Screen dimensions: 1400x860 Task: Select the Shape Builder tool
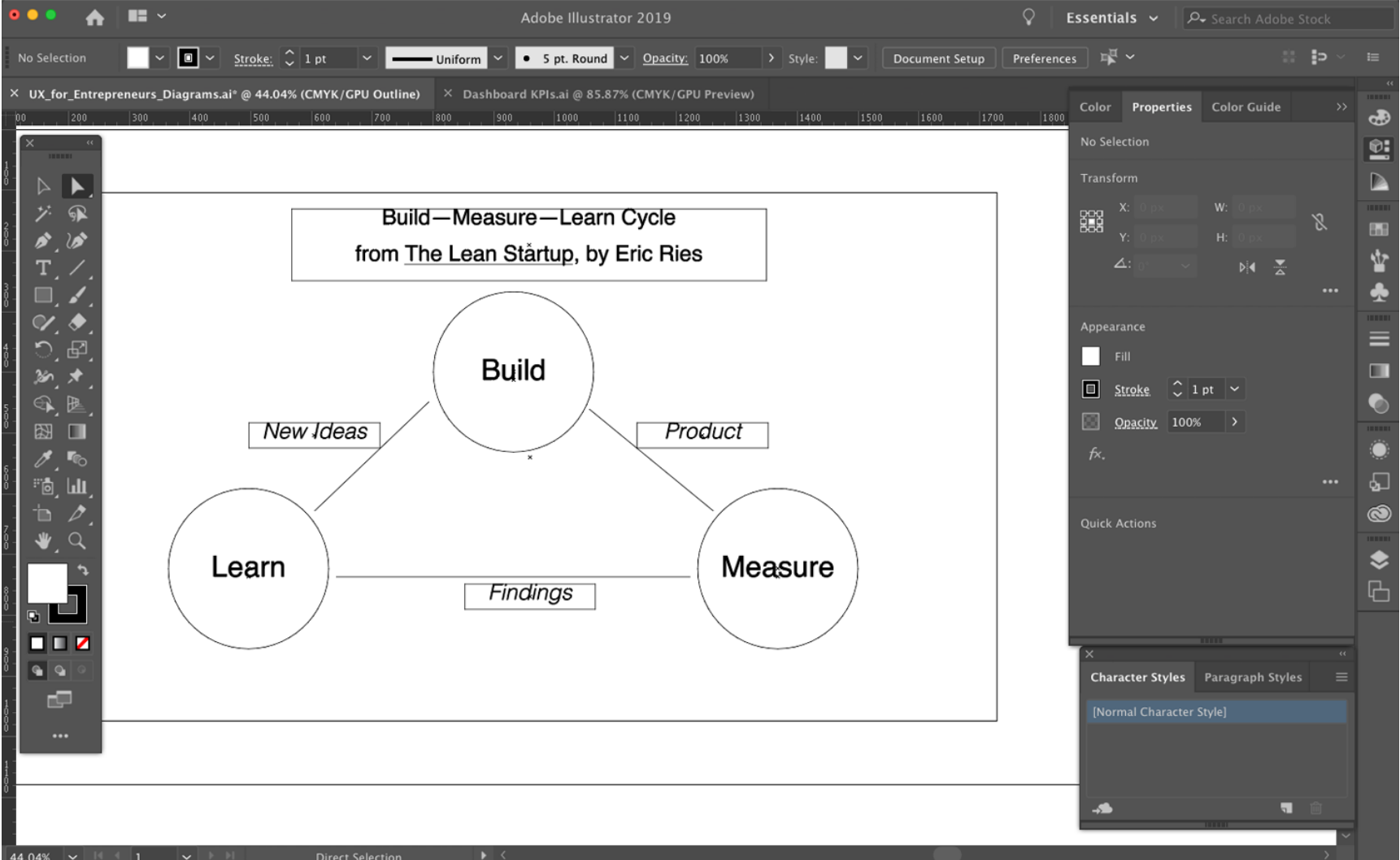click(43, 404)
